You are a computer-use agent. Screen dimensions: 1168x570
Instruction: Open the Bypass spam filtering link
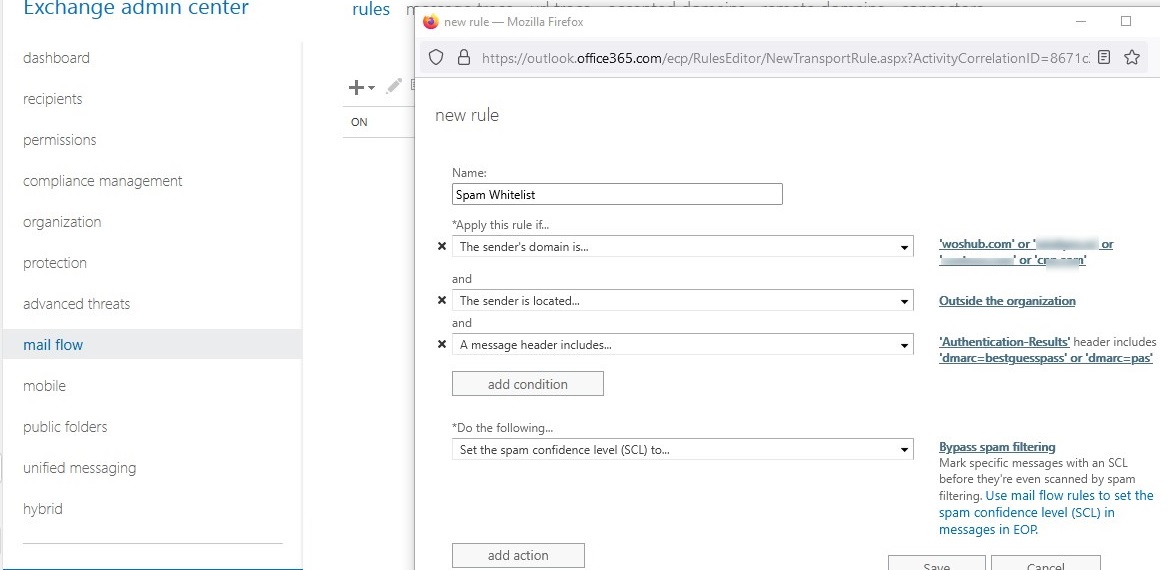coord(996,447)
